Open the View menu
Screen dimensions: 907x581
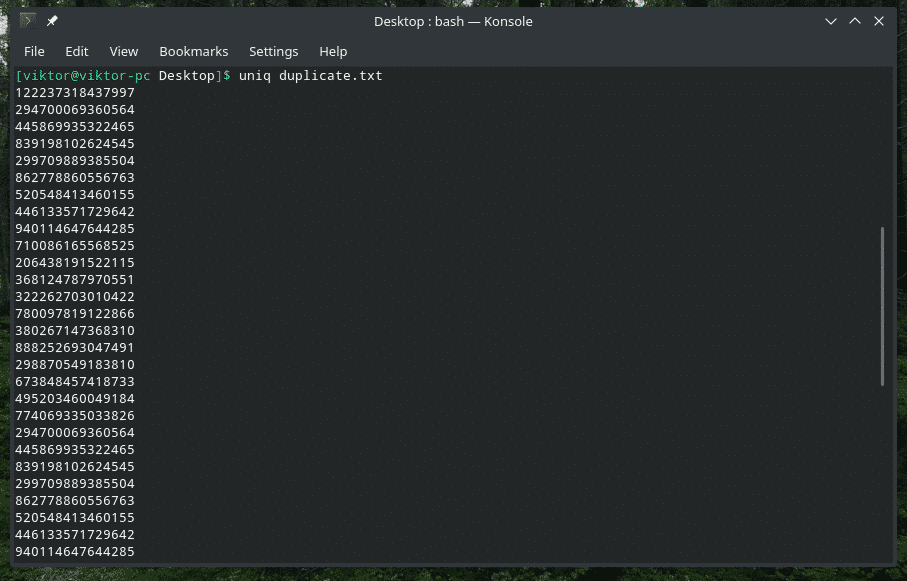pos(124,52)
